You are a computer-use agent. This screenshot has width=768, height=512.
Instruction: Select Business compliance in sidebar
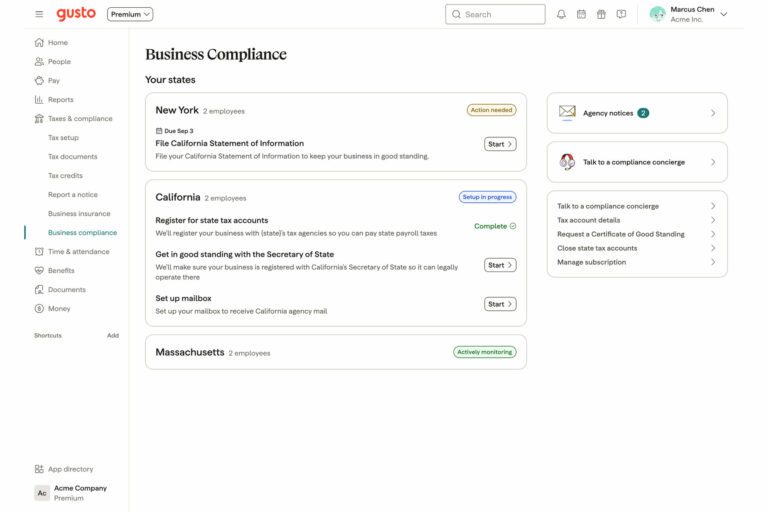[82, 233]
